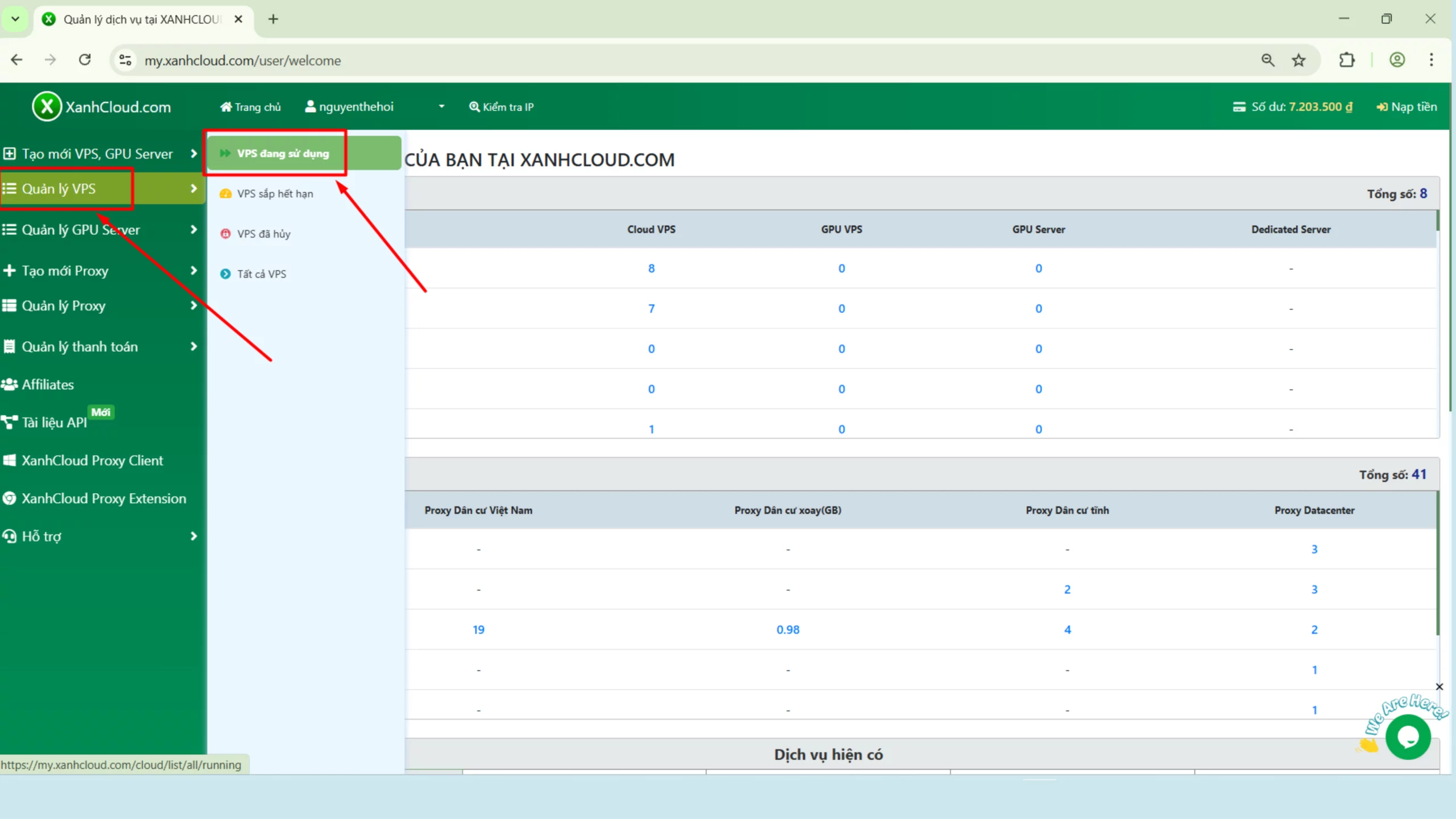This screenshot has width=1456, height=819.
Task: Open the browser profile account icon
Action: pos(1398,60)
